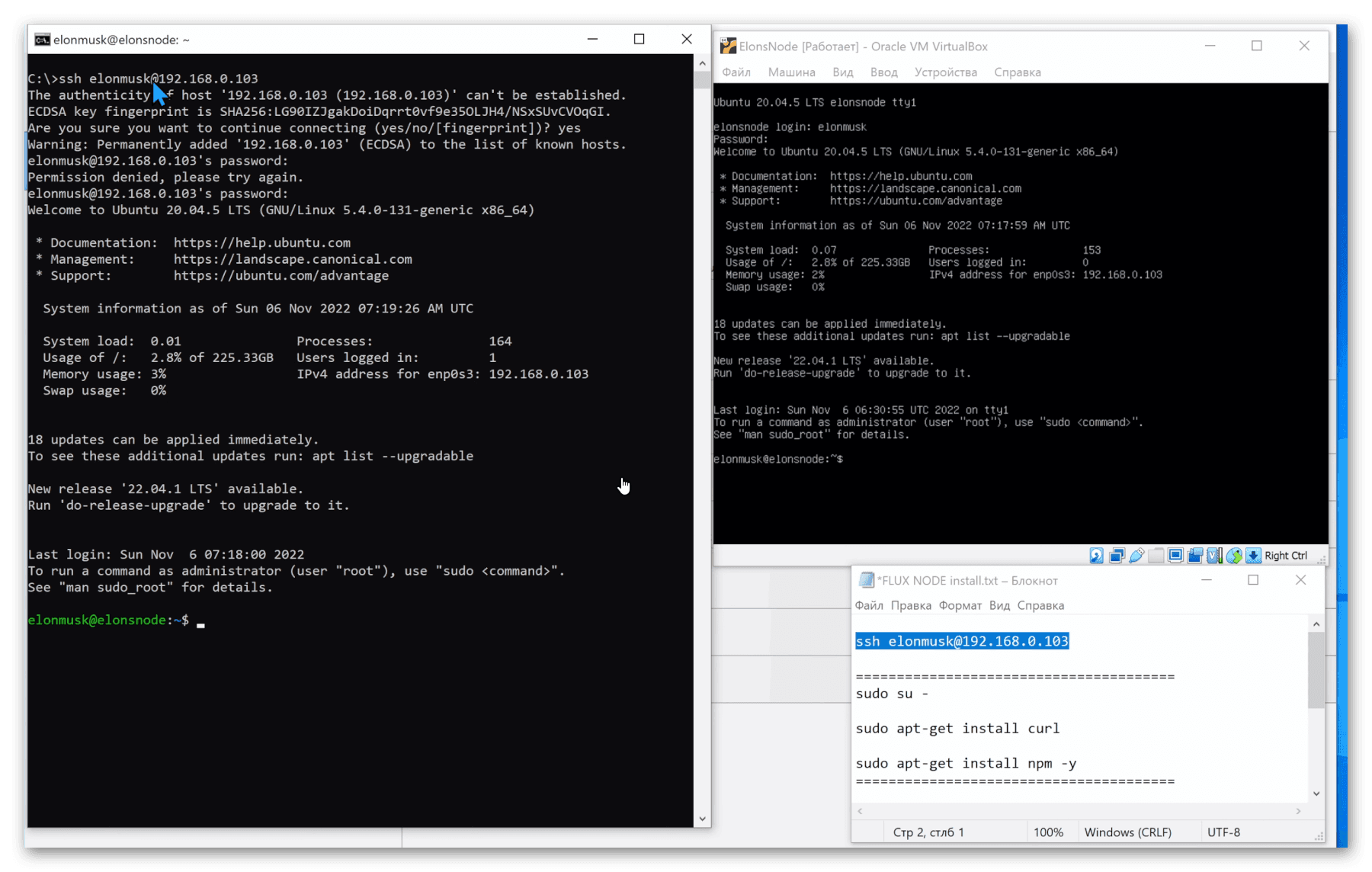Click the keyboard capture arrow icon in VirtualBox
1372x872 pixels.
pos(1253,556)
